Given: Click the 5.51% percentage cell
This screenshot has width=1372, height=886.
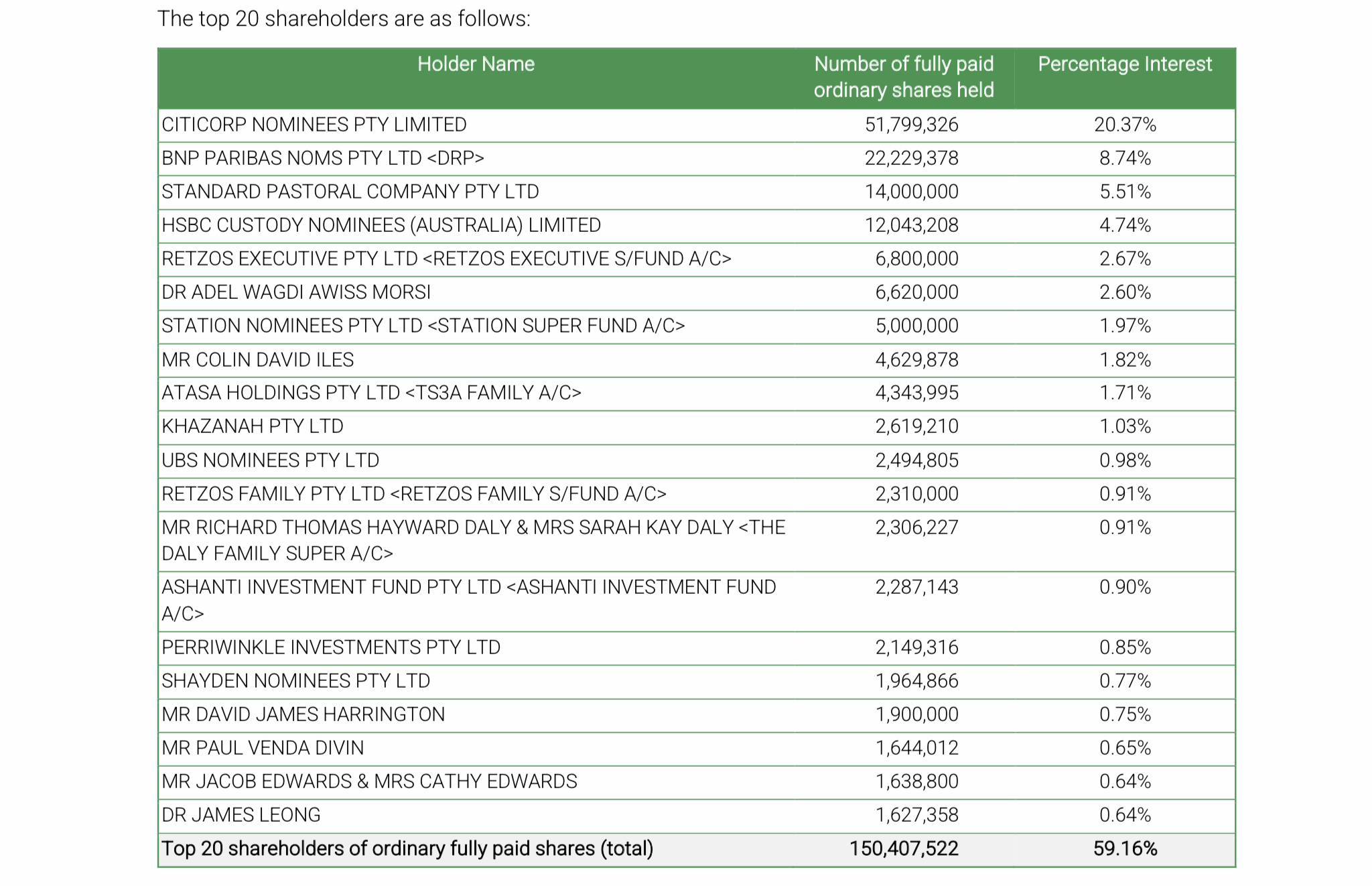Looking at the screenshot, I should point(1125,192).
